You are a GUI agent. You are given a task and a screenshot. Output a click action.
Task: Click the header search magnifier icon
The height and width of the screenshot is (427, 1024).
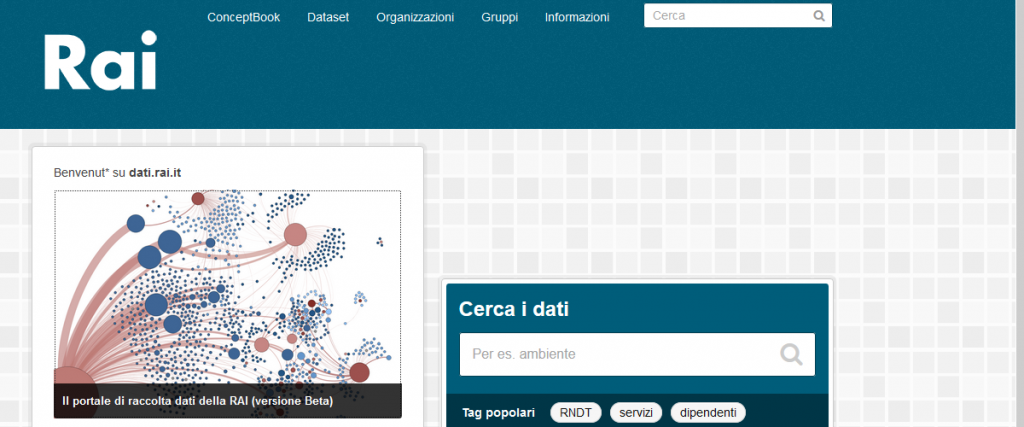click(819, 16)
